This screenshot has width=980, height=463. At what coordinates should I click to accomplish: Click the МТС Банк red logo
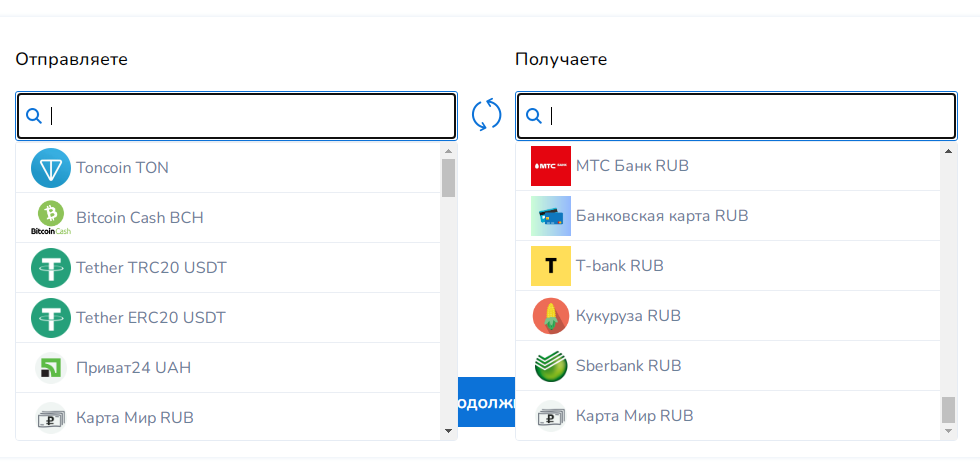551,166
